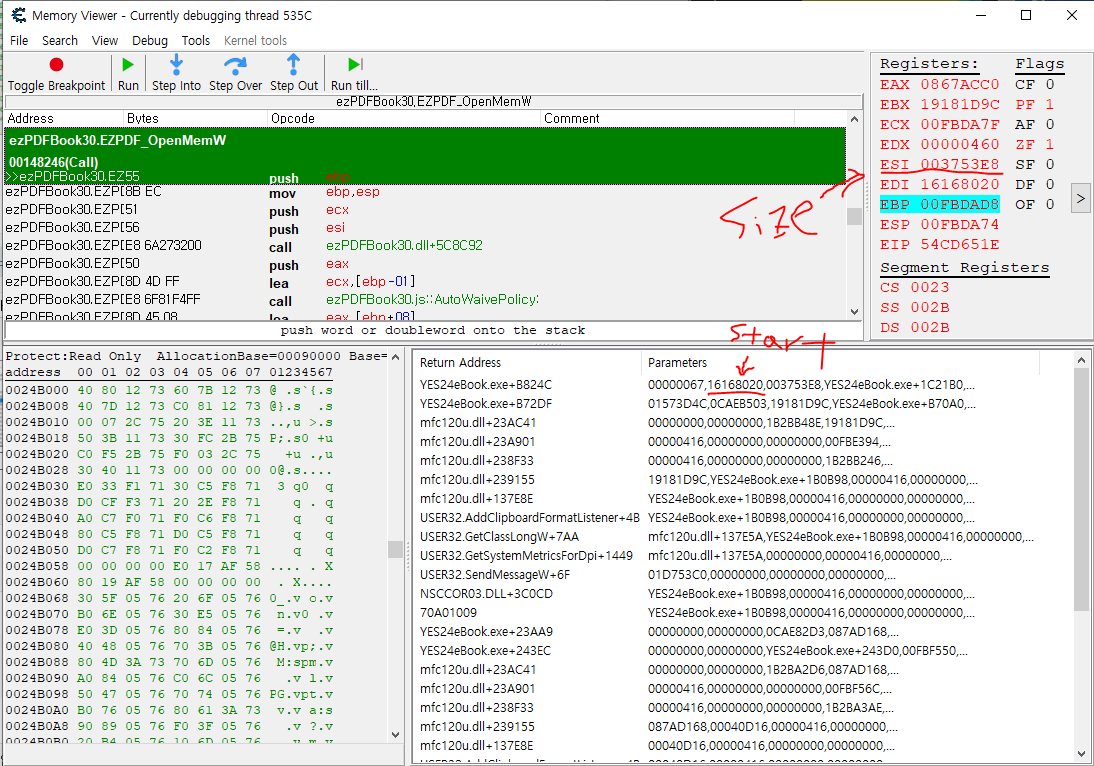The width and height of the screenshot is (1094, 766).
Task: Select the YES24eBook.exe+B72DF stack entry
Action: 742,404
